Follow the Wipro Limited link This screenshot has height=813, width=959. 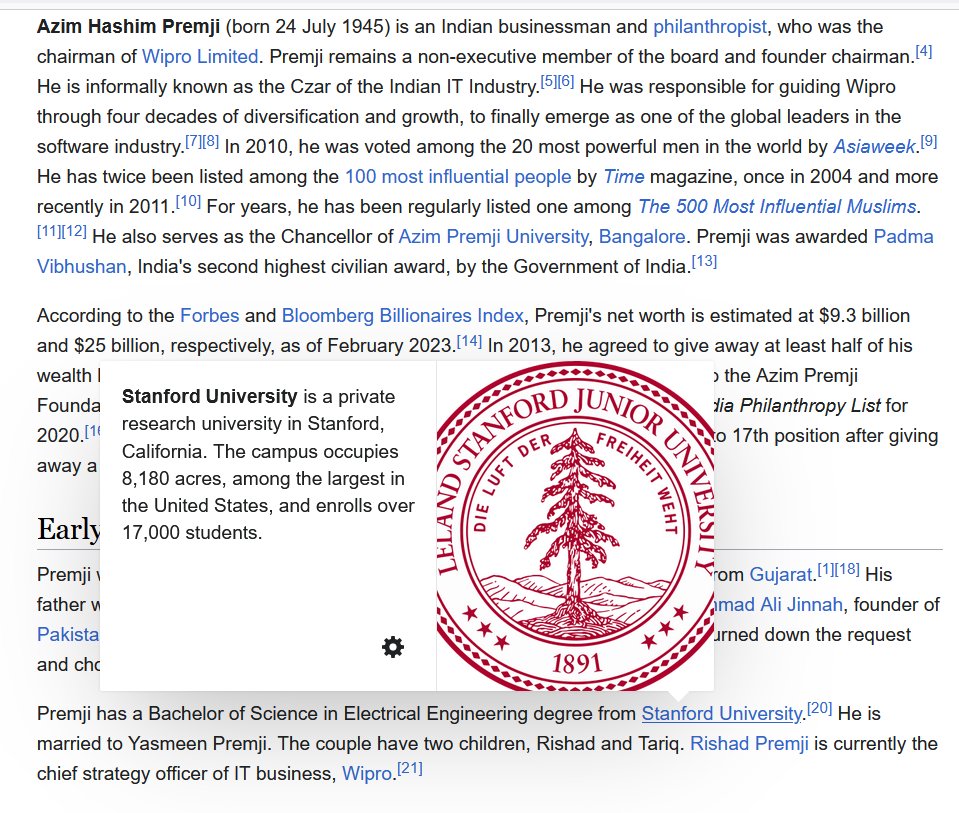[x=200, y=57]
